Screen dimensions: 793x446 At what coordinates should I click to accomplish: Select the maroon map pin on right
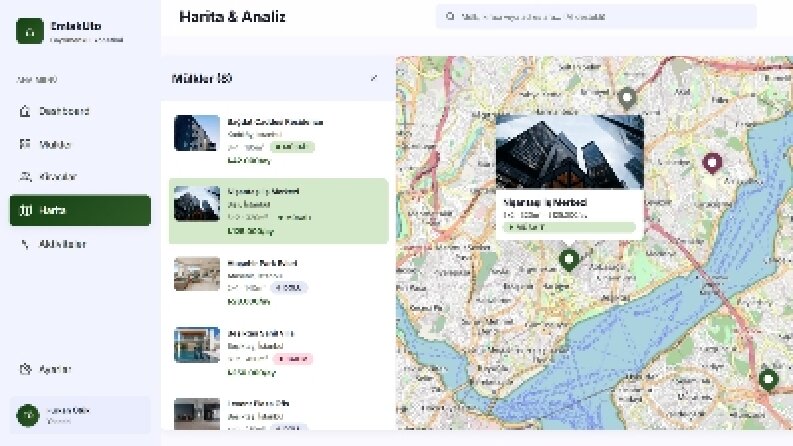pyautogui.click(x=712, y=164)
